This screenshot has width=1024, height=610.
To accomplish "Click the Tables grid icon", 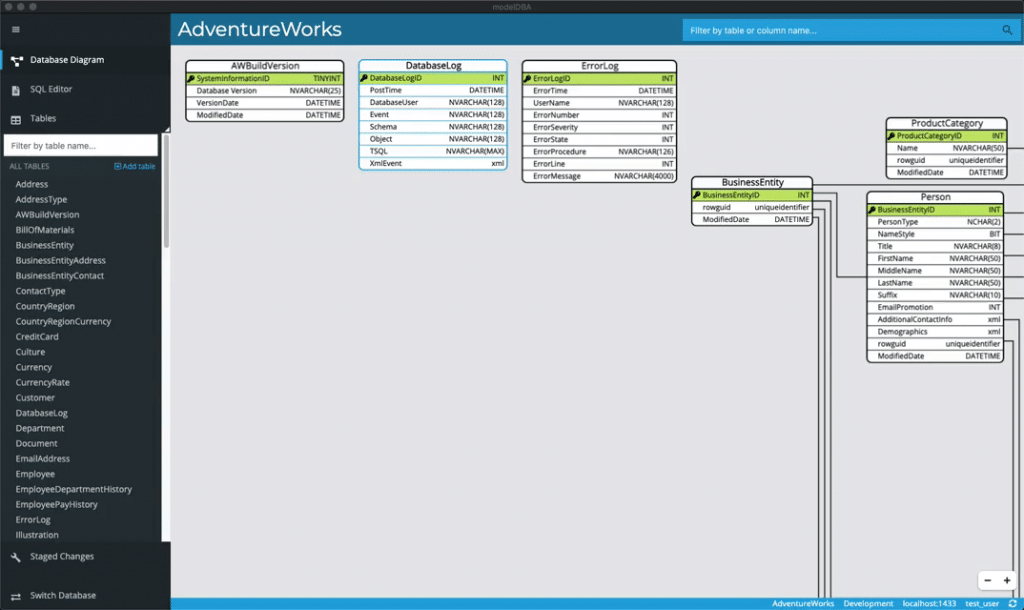I will click(x=16, y=119).
